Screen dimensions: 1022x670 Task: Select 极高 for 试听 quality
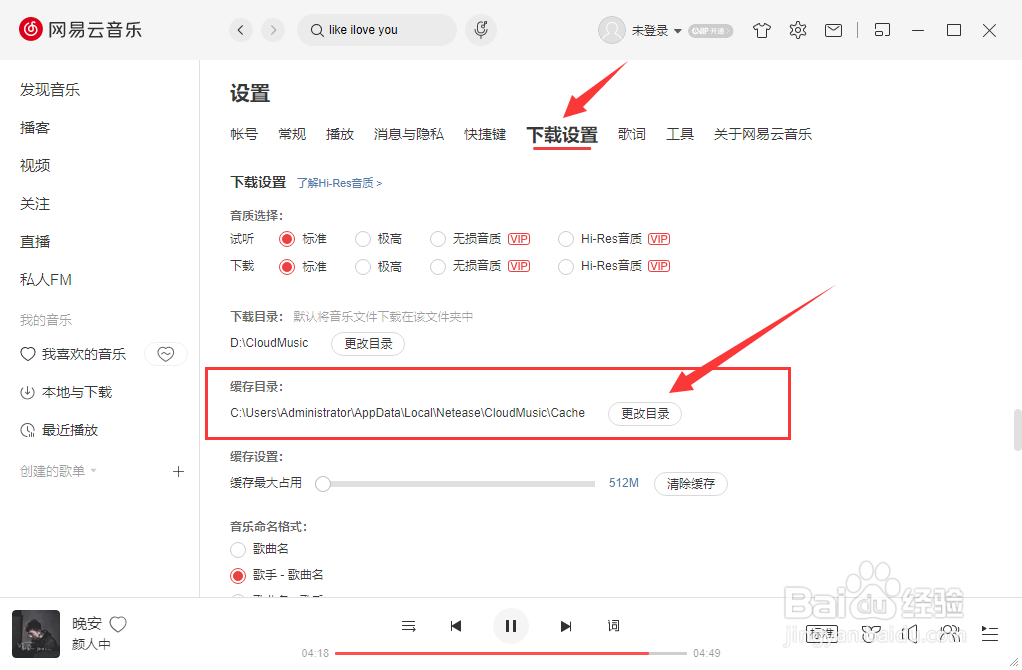[x=363, y=239]
